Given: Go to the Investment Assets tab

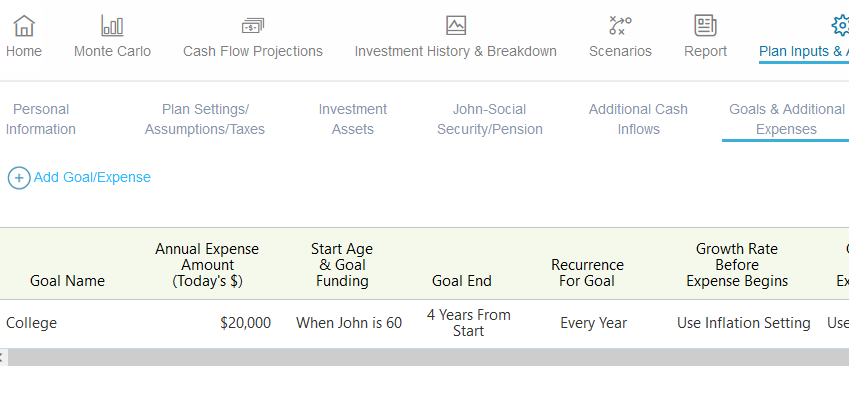Looking at the screenshot, I should [352, 119].
